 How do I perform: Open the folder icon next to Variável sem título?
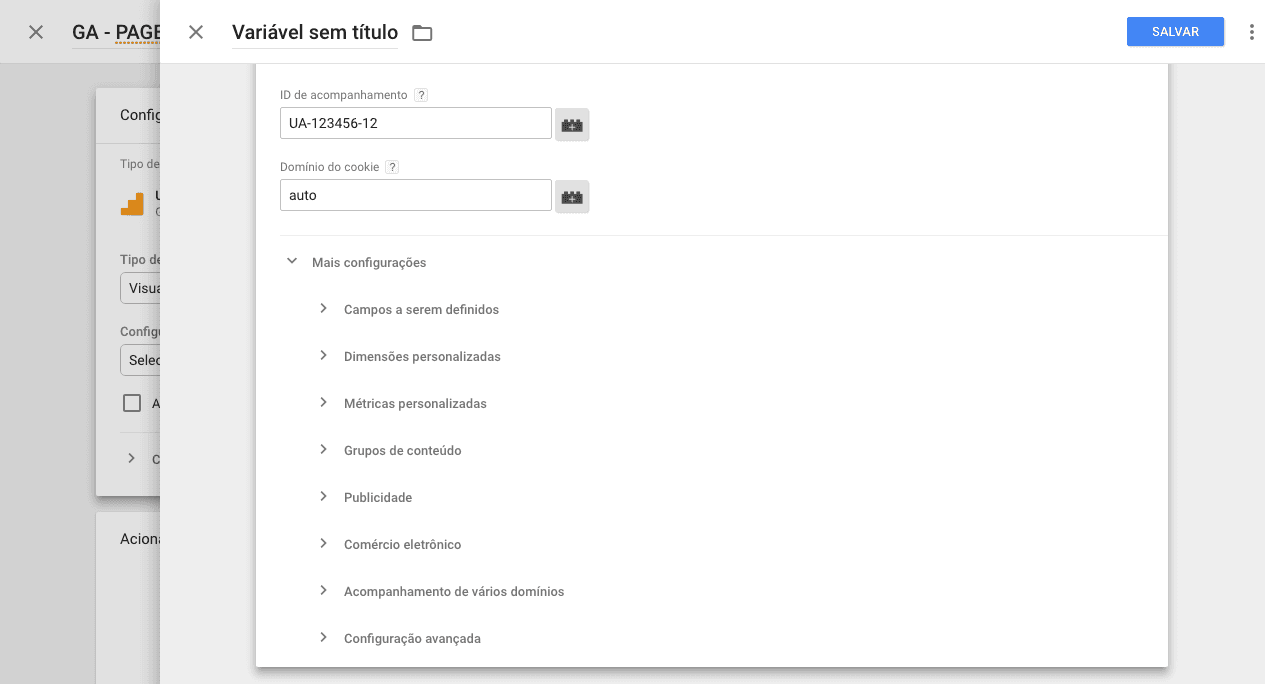pos(421,32)
